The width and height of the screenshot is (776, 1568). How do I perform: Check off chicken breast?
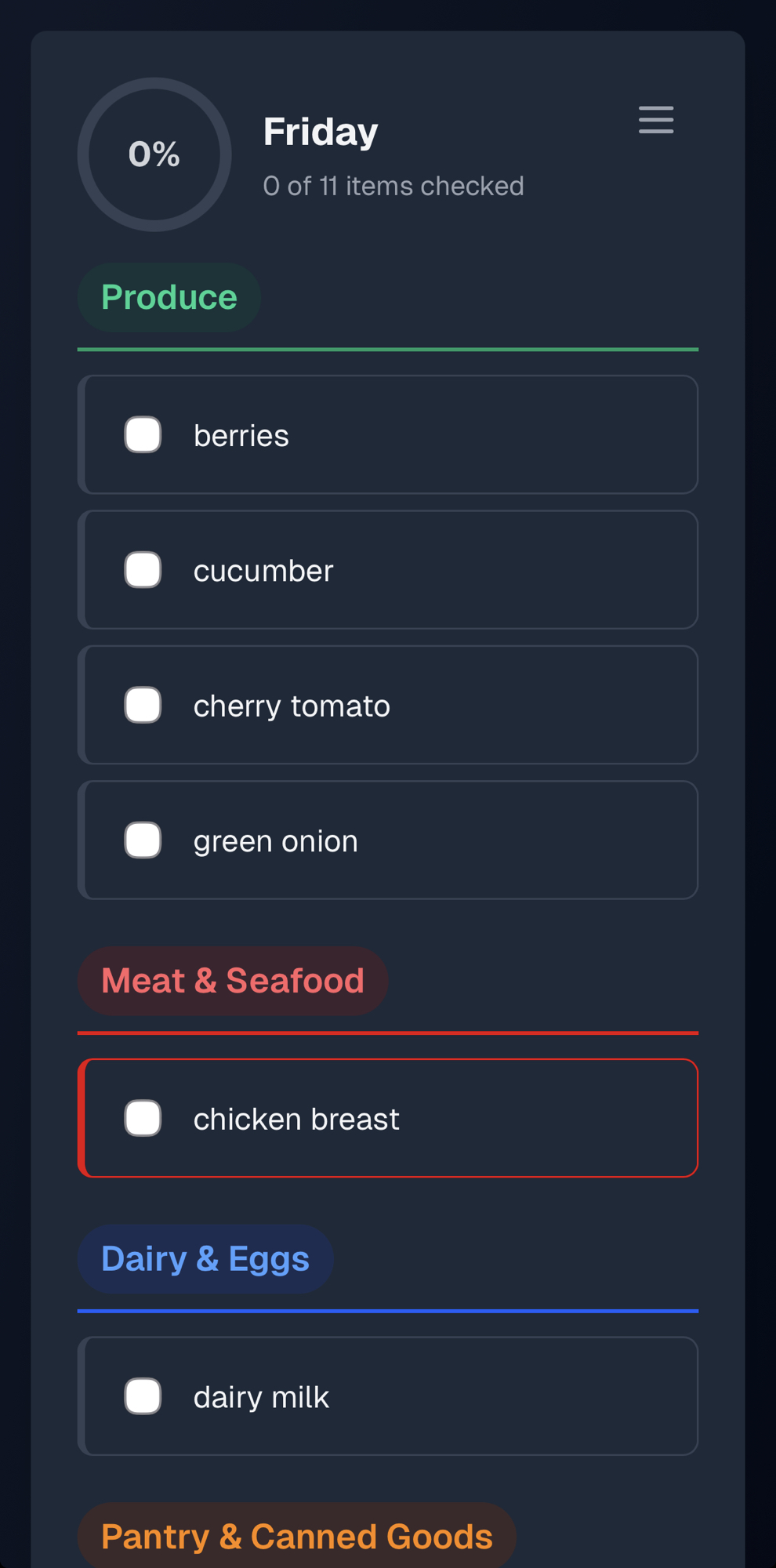click(143, 1118)
